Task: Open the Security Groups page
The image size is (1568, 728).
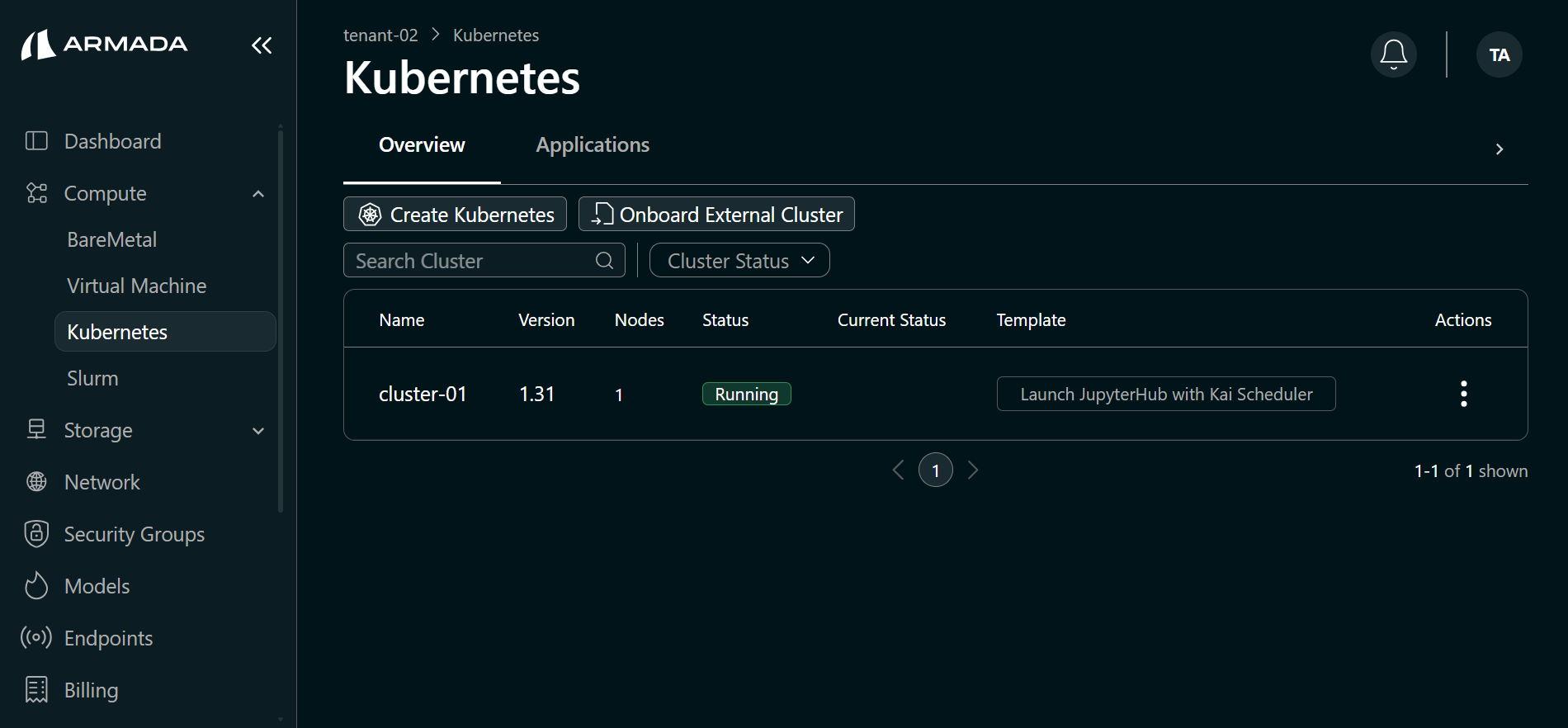Action: [135, 534]
